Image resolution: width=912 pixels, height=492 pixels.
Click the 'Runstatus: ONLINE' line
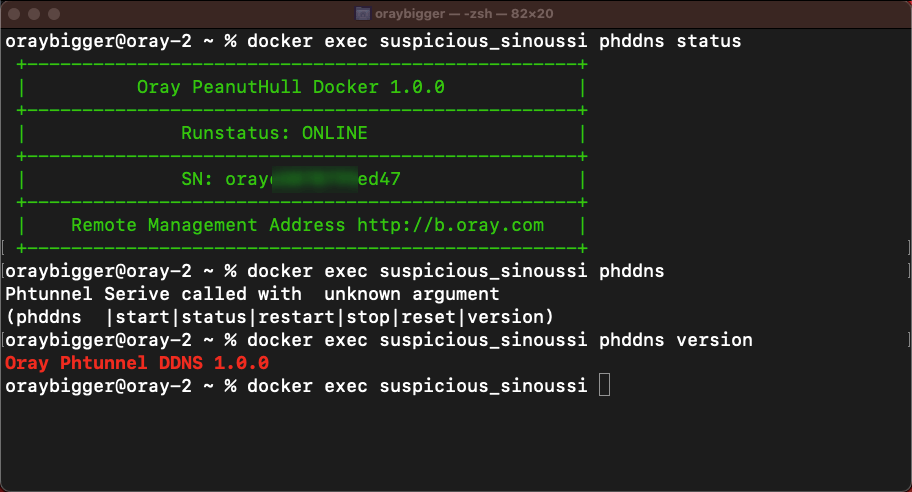click(x=274, y=133)
